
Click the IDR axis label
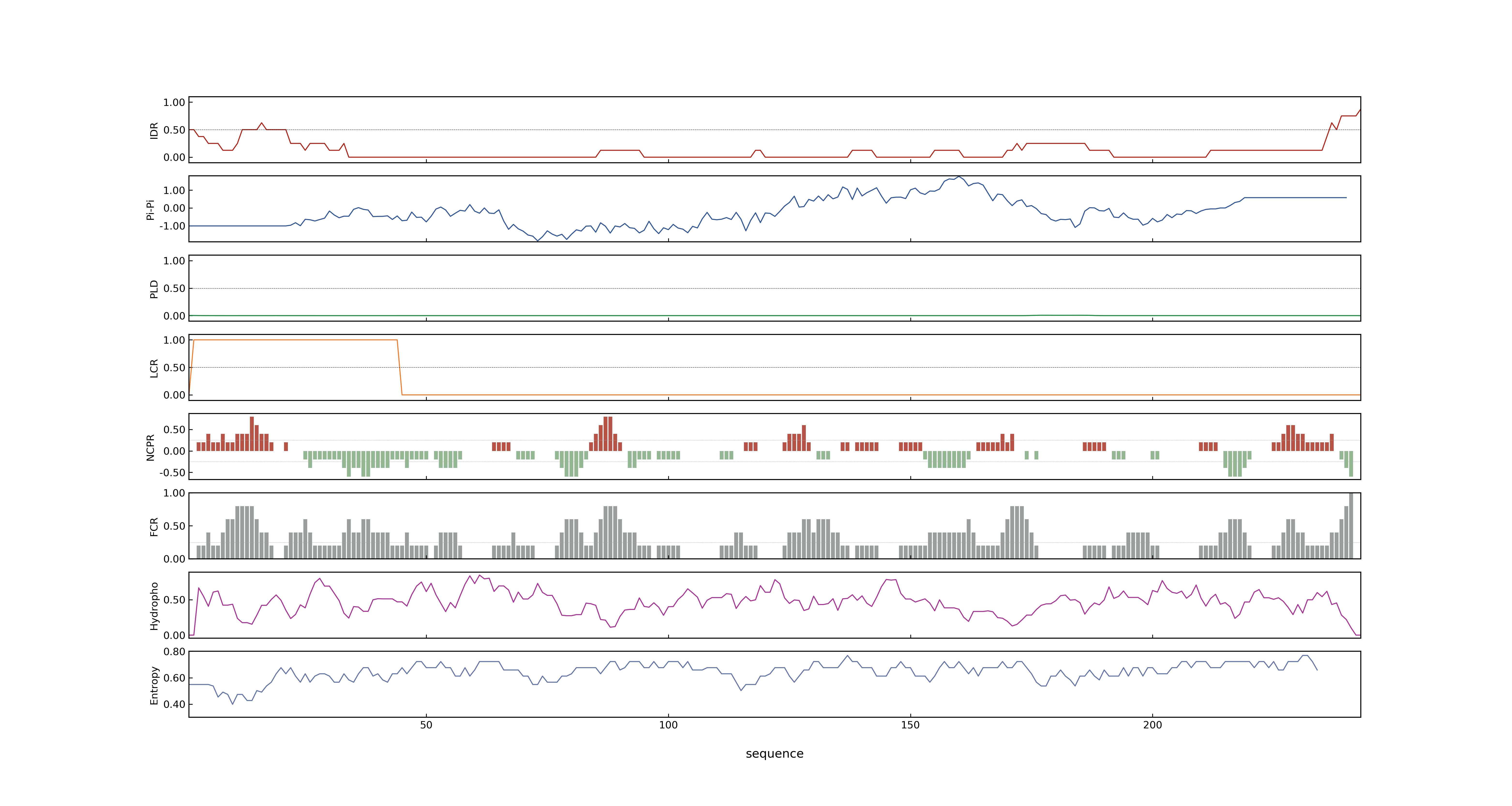tap(154, 130)
